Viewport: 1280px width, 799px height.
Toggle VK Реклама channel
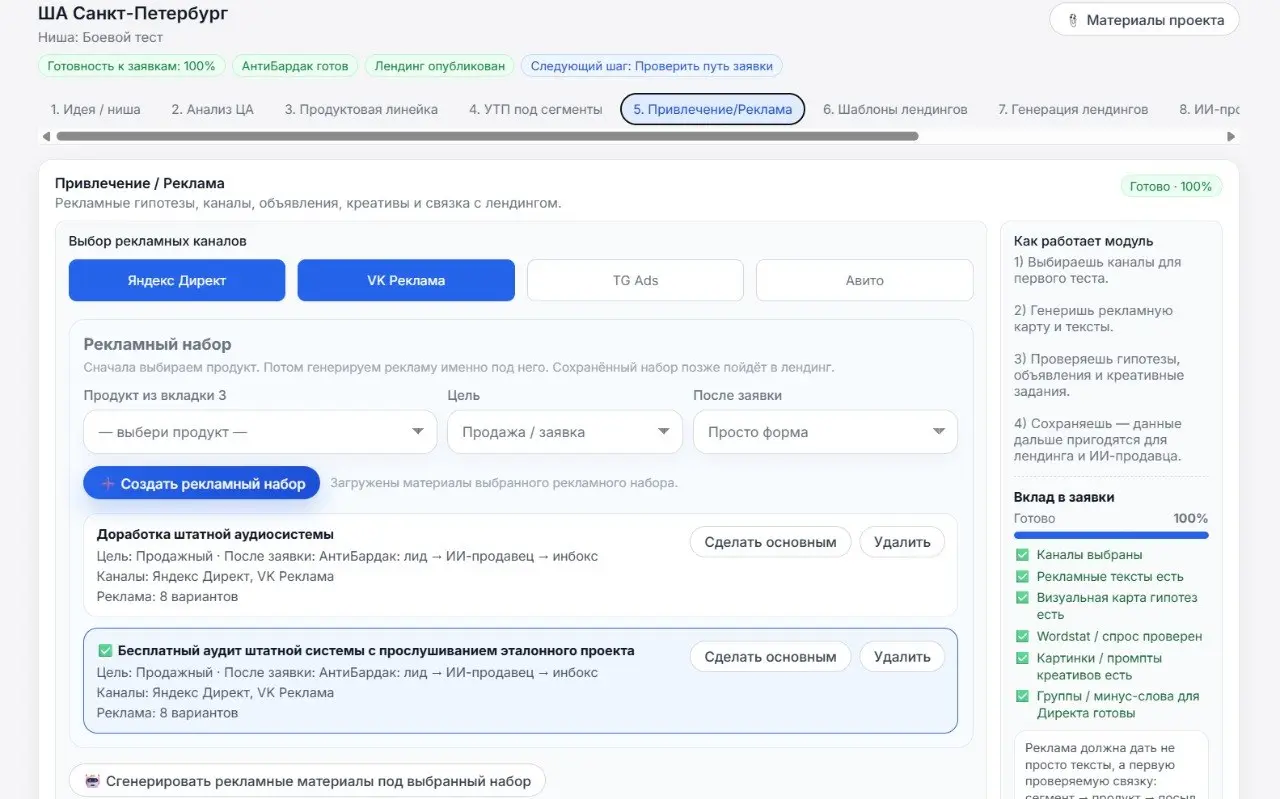click(406, 280)
